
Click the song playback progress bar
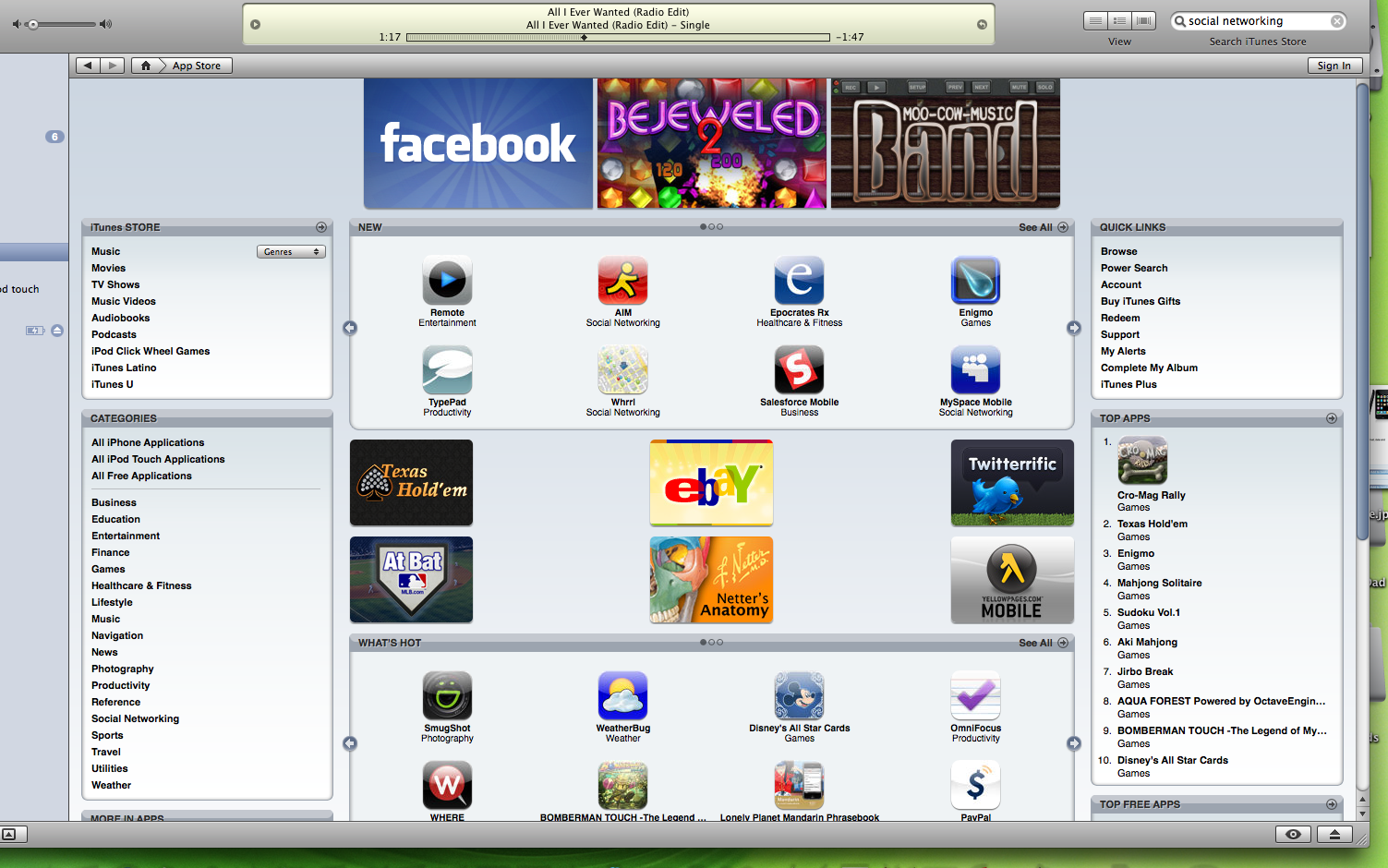click(618, 38)
